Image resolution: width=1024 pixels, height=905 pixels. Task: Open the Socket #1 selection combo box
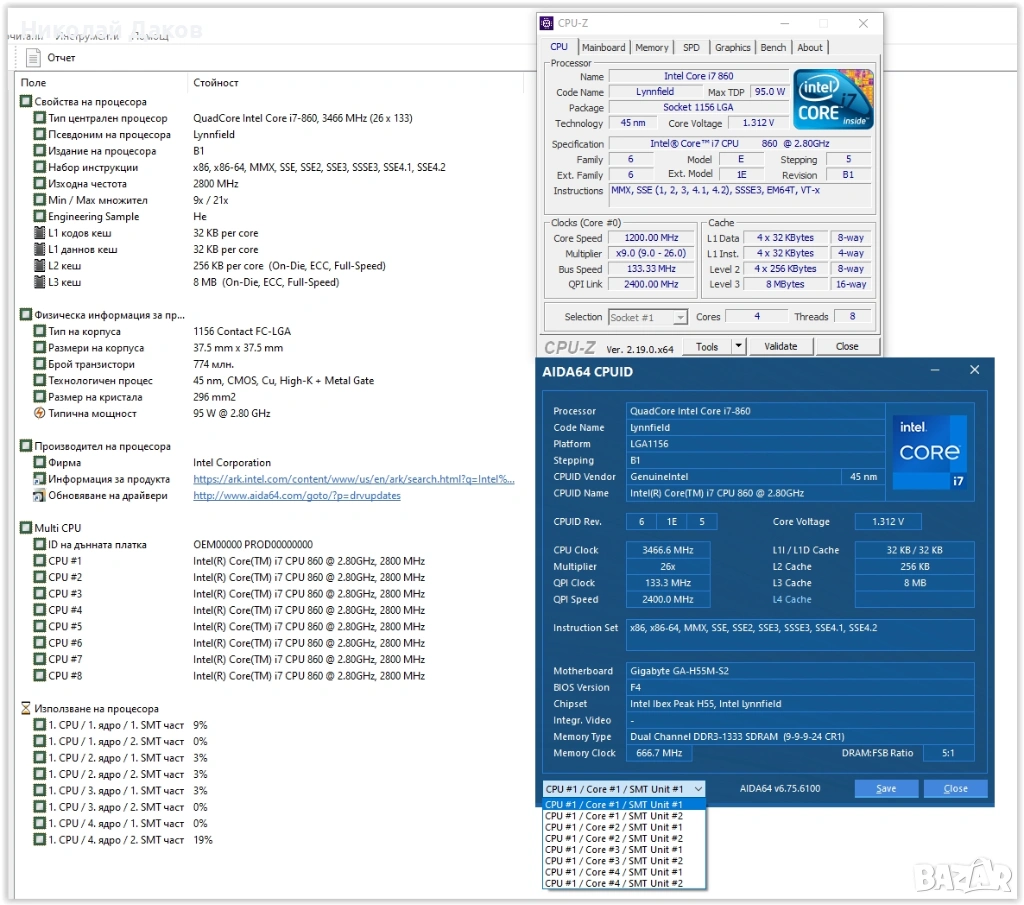pos(648,317)
